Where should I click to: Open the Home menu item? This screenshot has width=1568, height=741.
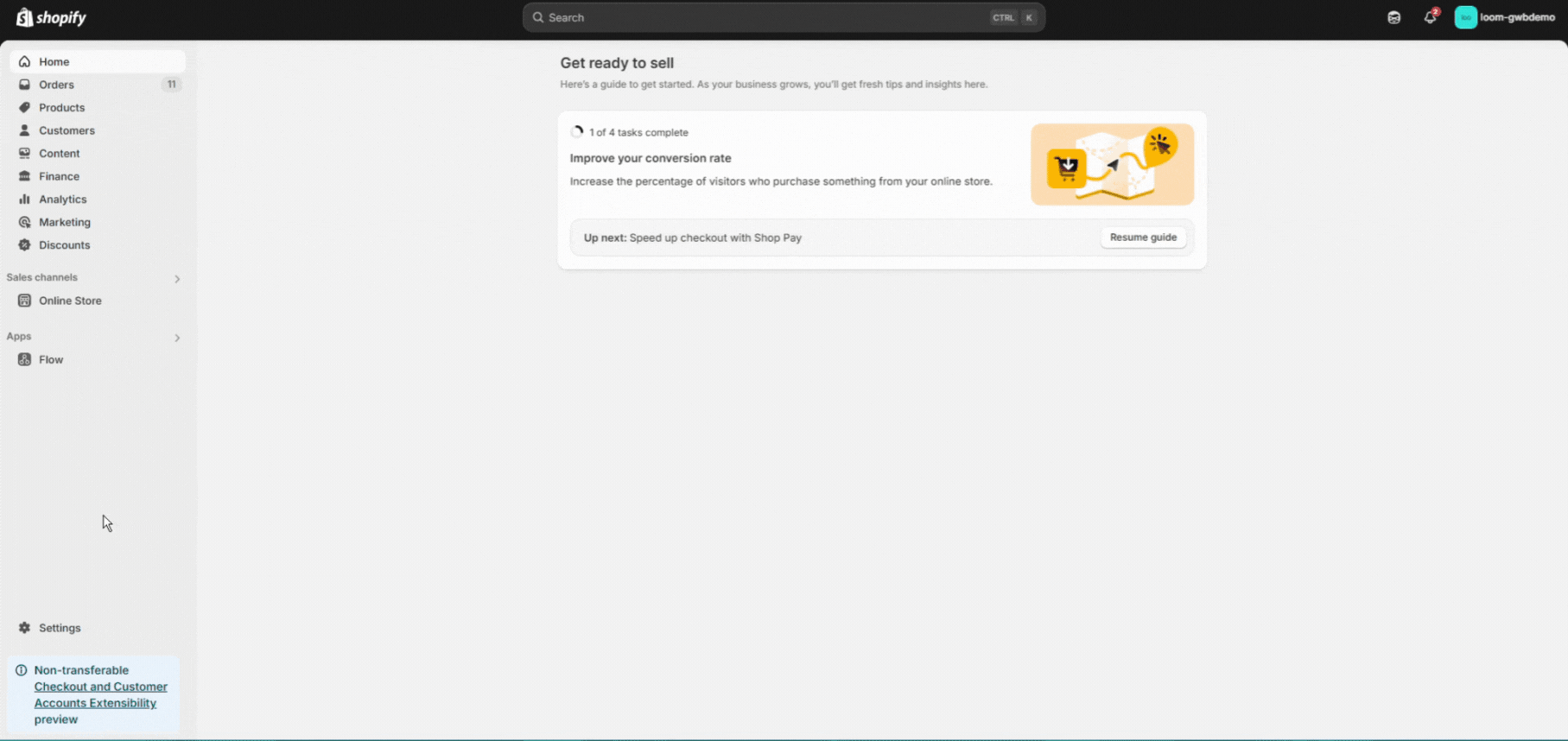tap(98, 61)
